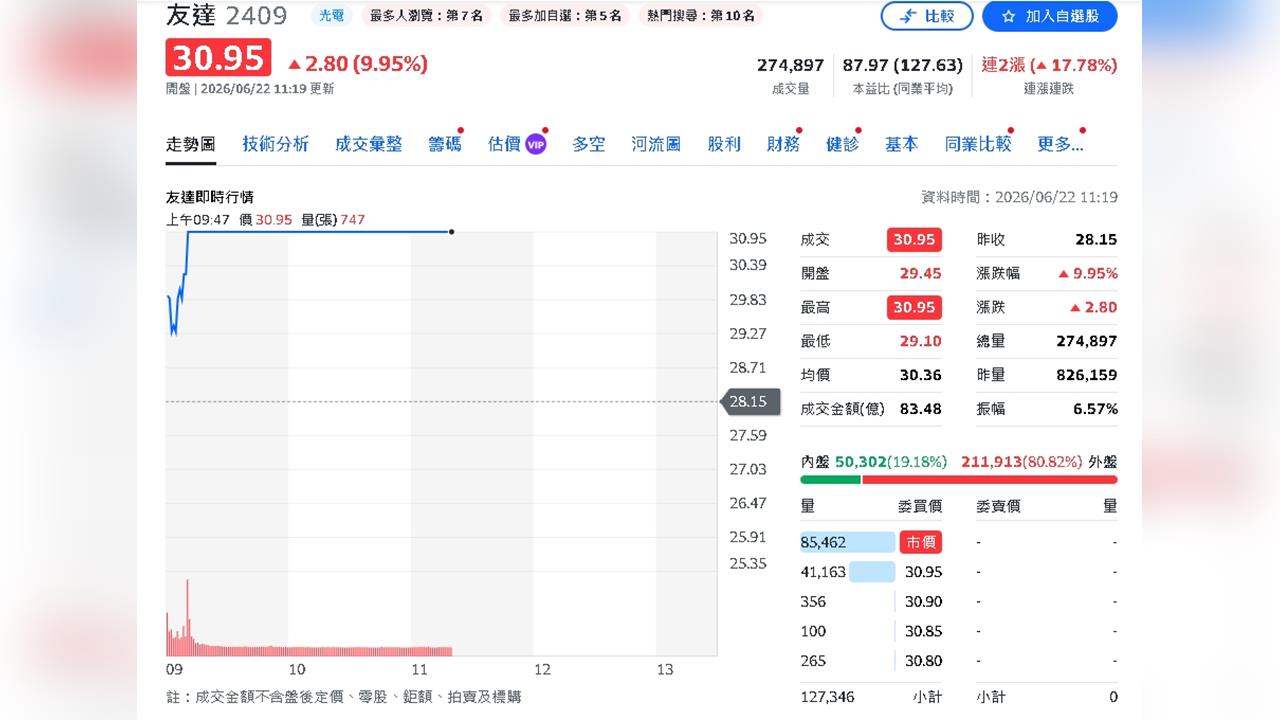Open the 基本 tab

(x=901, y=144)
